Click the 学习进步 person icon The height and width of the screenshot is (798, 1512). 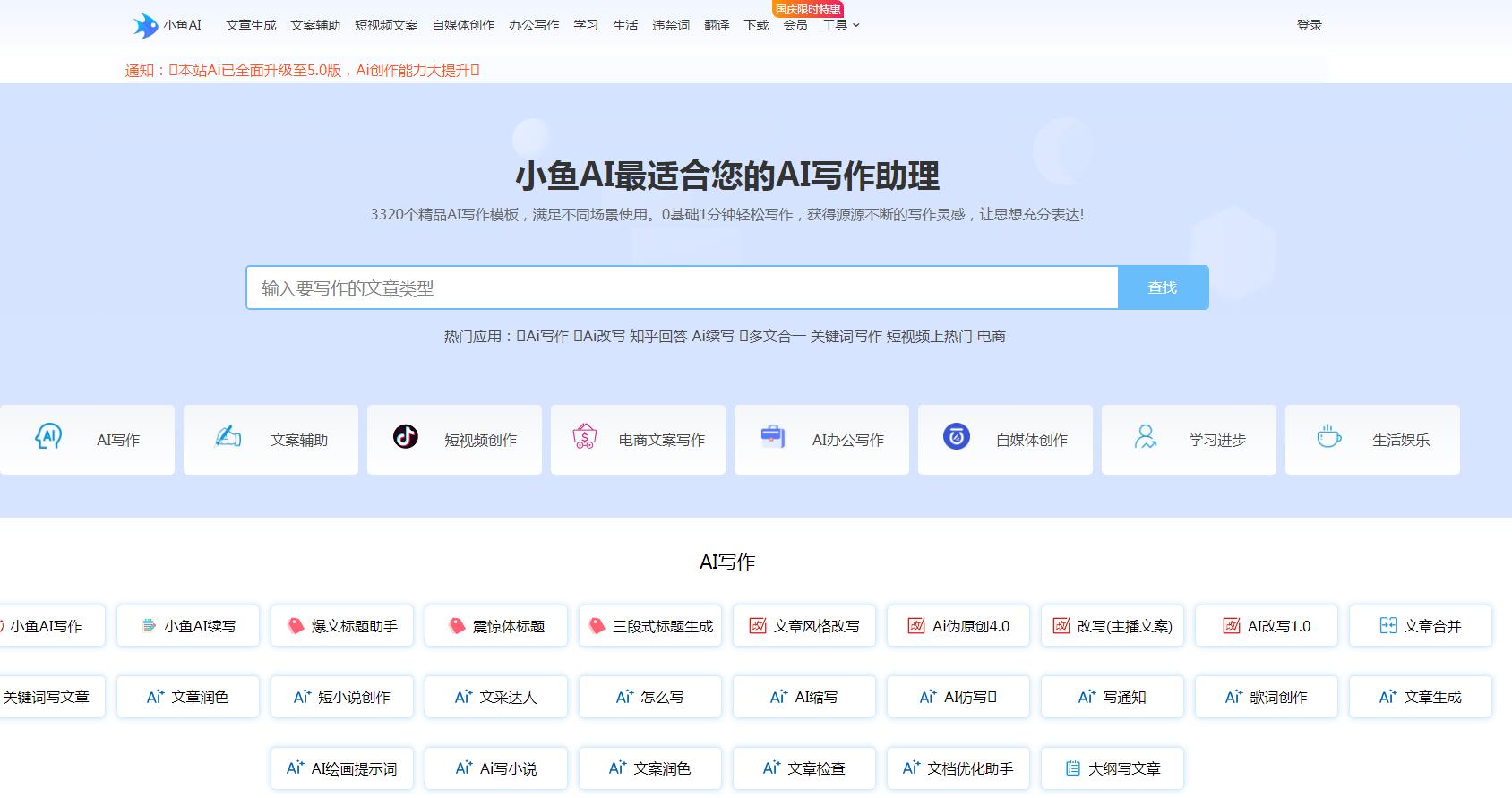coord(1145,437)
